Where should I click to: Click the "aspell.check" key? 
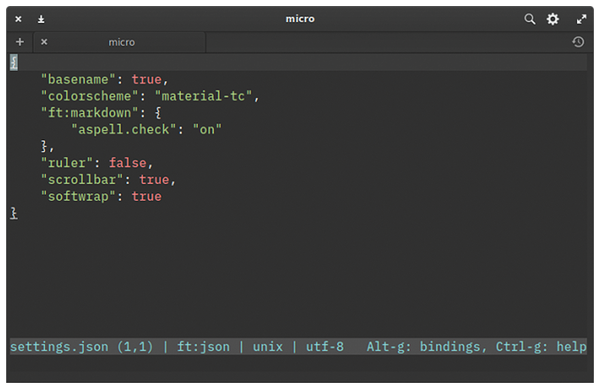124,129
